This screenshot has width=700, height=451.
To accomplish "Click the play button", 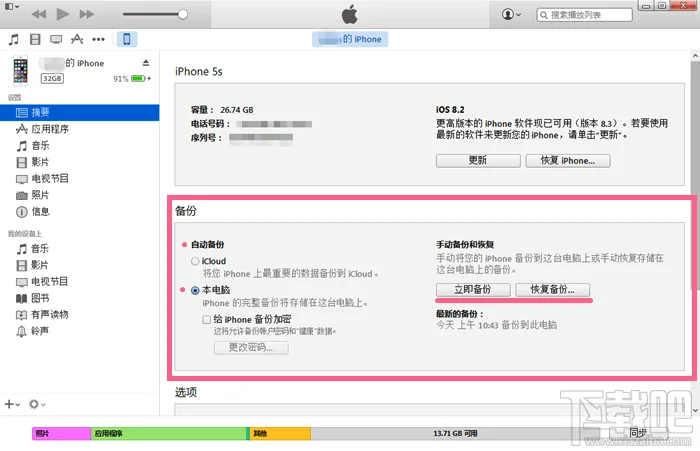I will [x=62, y=14].
